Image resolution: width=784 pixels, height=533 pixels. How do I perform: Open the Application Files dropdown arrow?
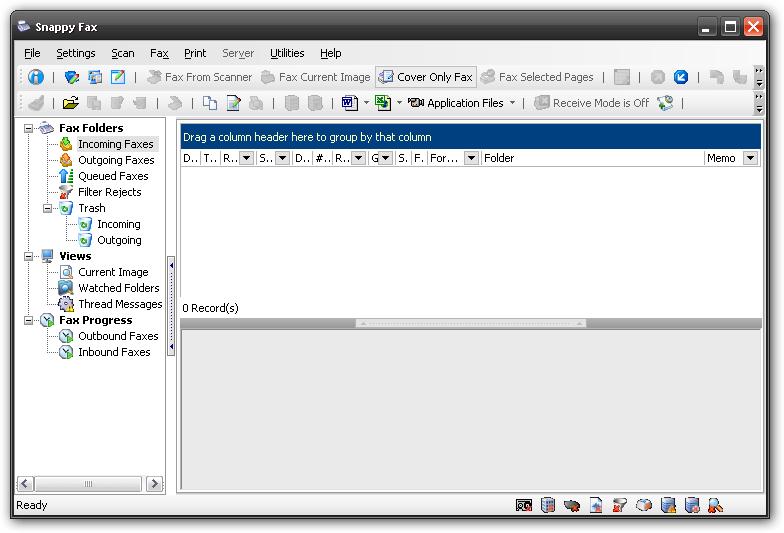(513, 103)
